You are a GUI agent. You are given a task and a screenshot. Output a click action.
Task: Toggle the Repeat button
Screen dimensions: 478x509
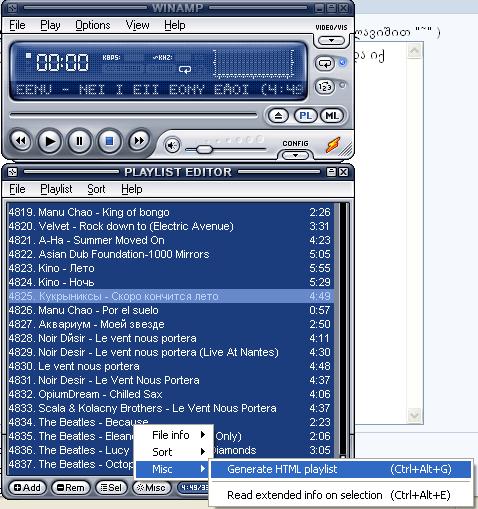tap(325, 63)
